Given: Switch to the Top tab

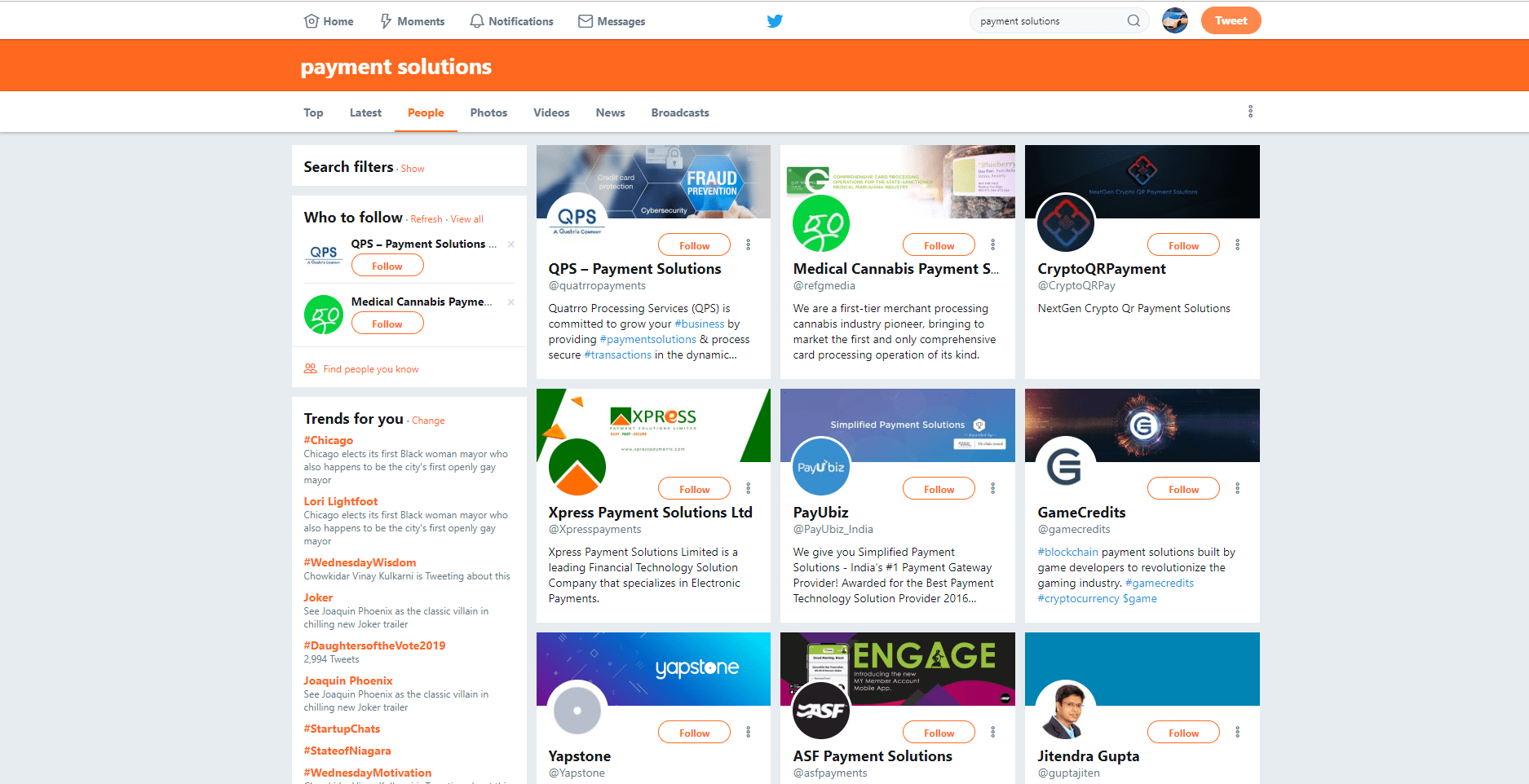Looking at the screenshot, I should (x=313, y=112).
